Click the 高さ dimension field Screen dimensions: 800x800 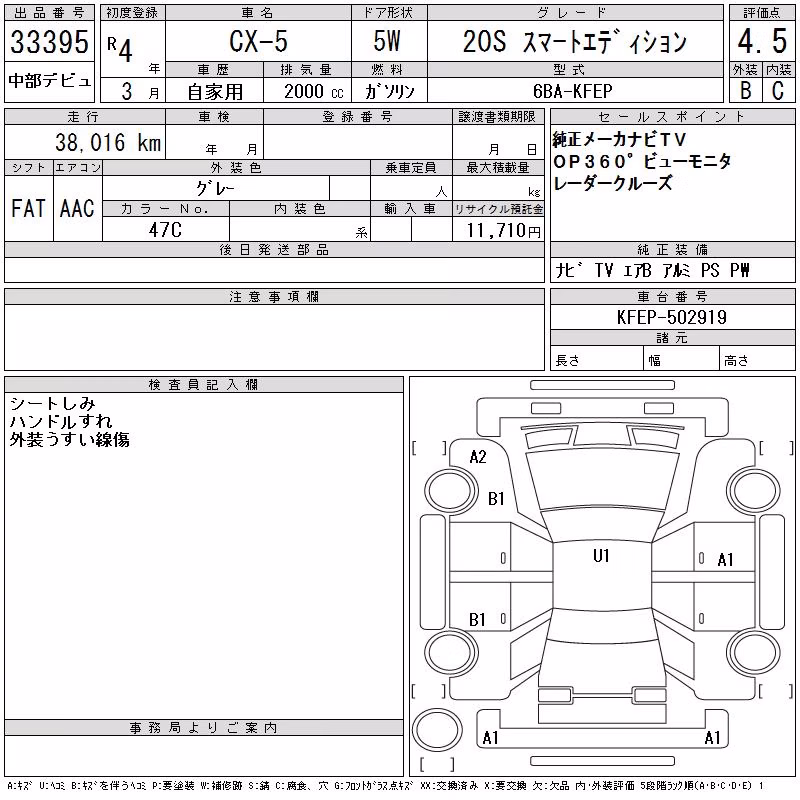[x=757, y=358]
